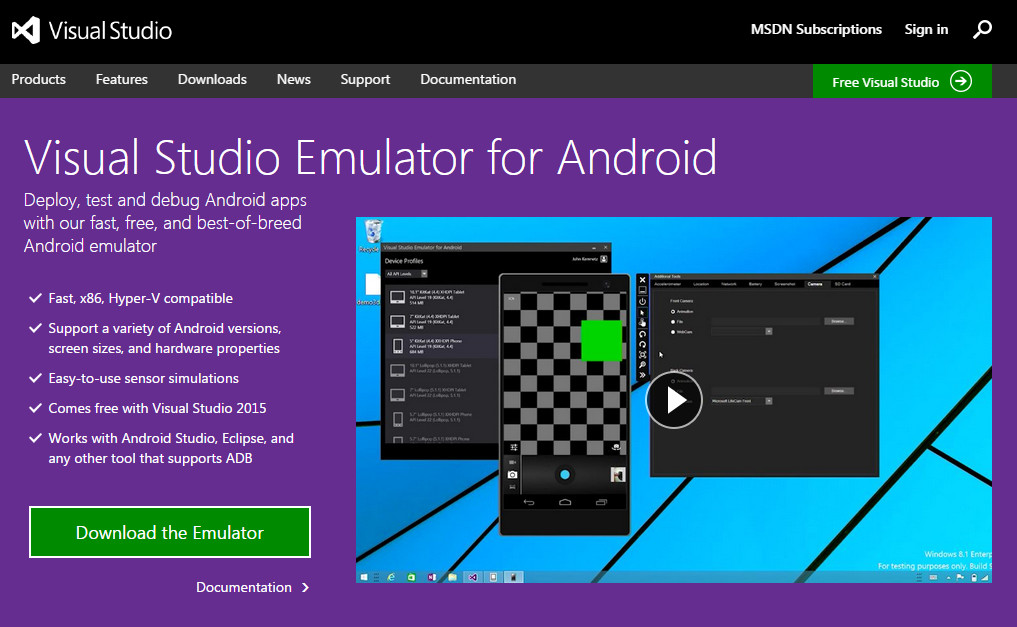Screen dimensions: 1017x627
Task: Tap the Android back navigation icon
Action: click(x=529, y=503)
